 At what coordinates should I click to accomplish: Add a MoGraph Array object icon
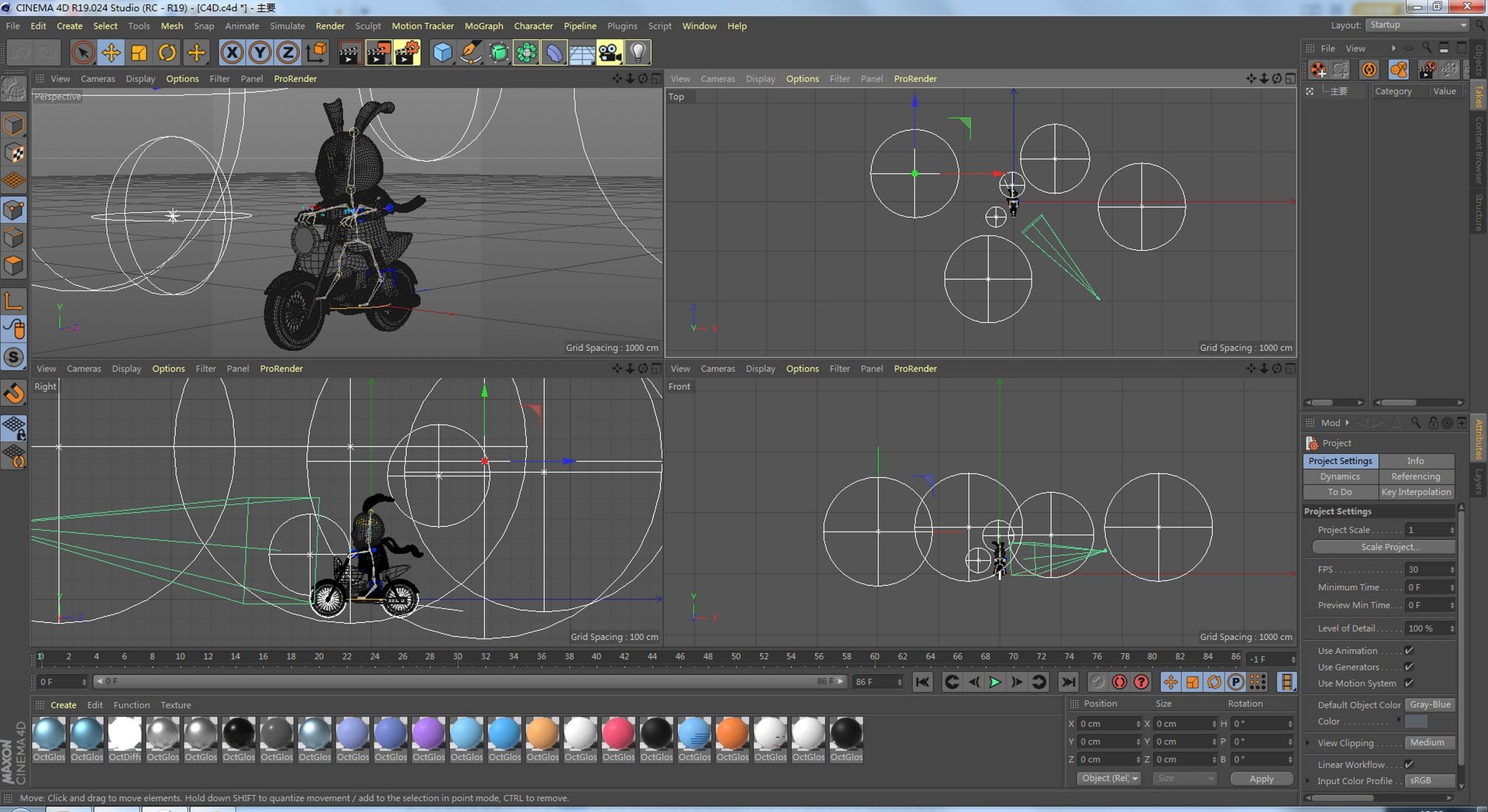tap(526, 53)
